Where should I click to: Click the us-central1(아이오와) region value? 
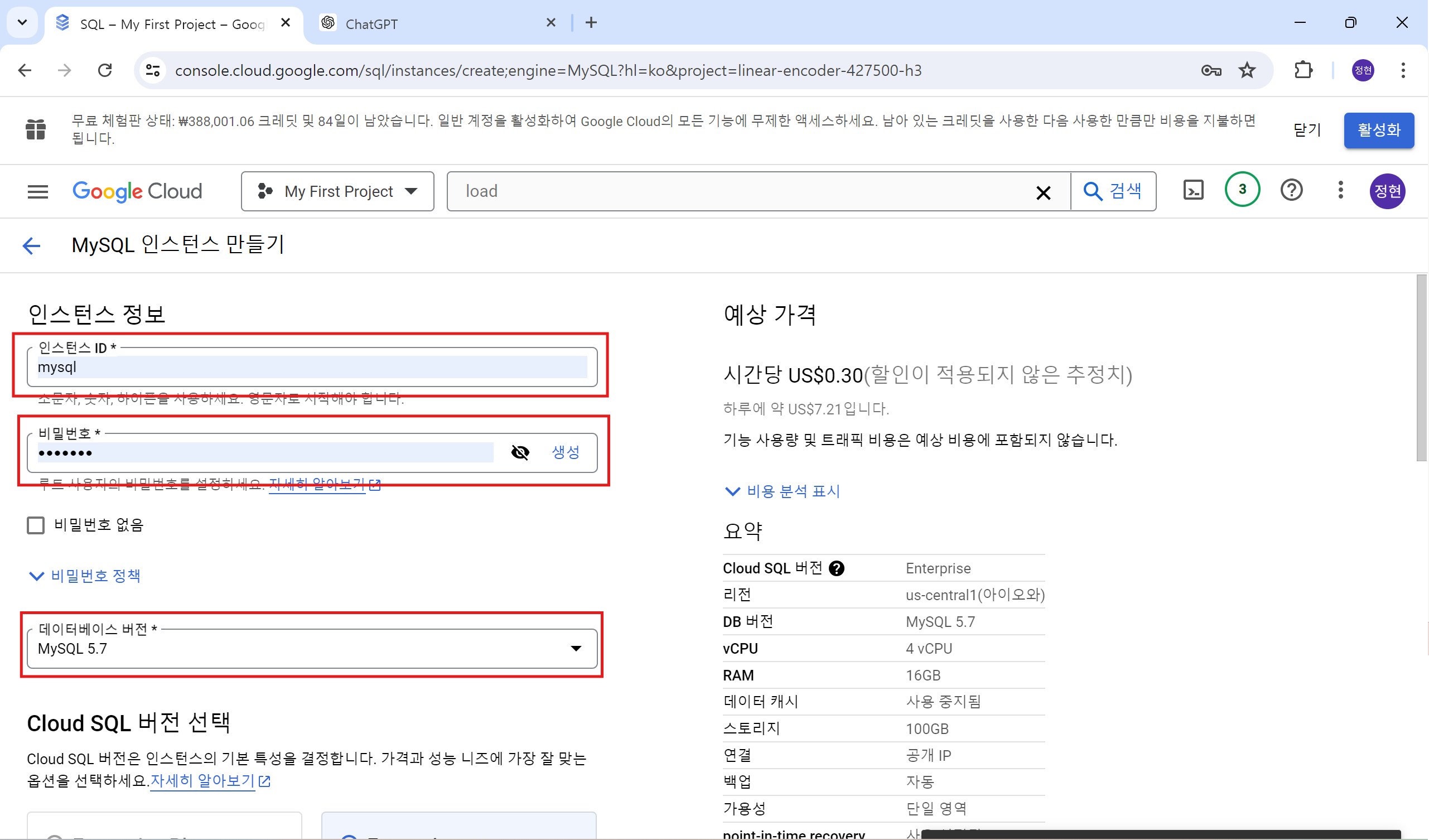click(x=976, y=595)
